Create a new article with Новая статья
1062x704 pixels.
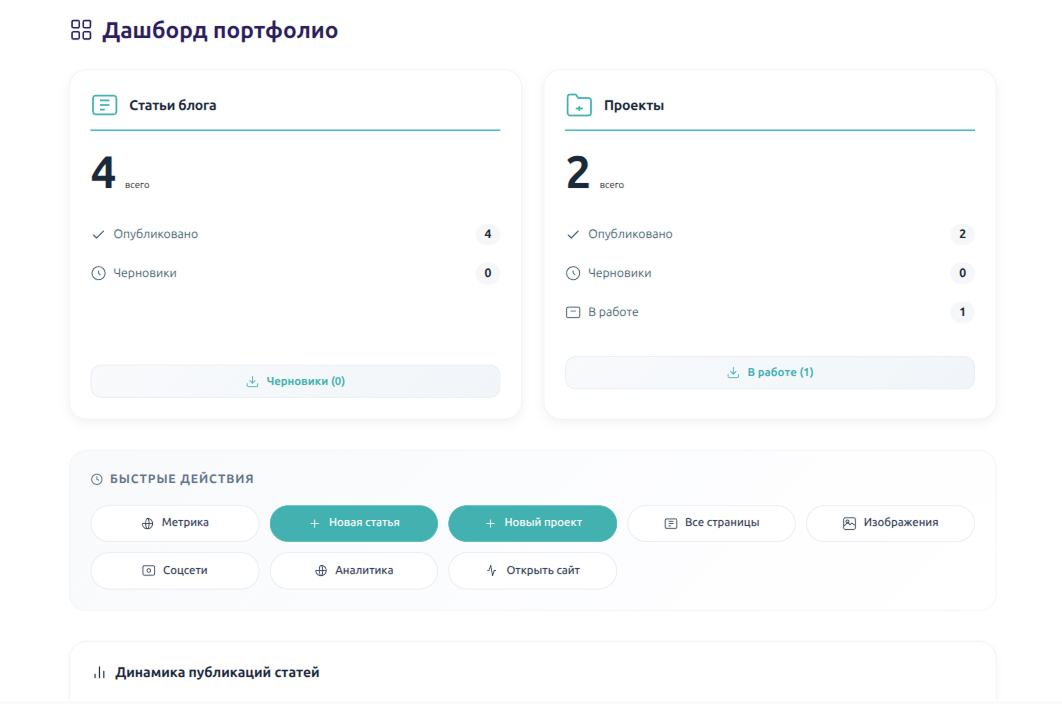tap(354, 523)
